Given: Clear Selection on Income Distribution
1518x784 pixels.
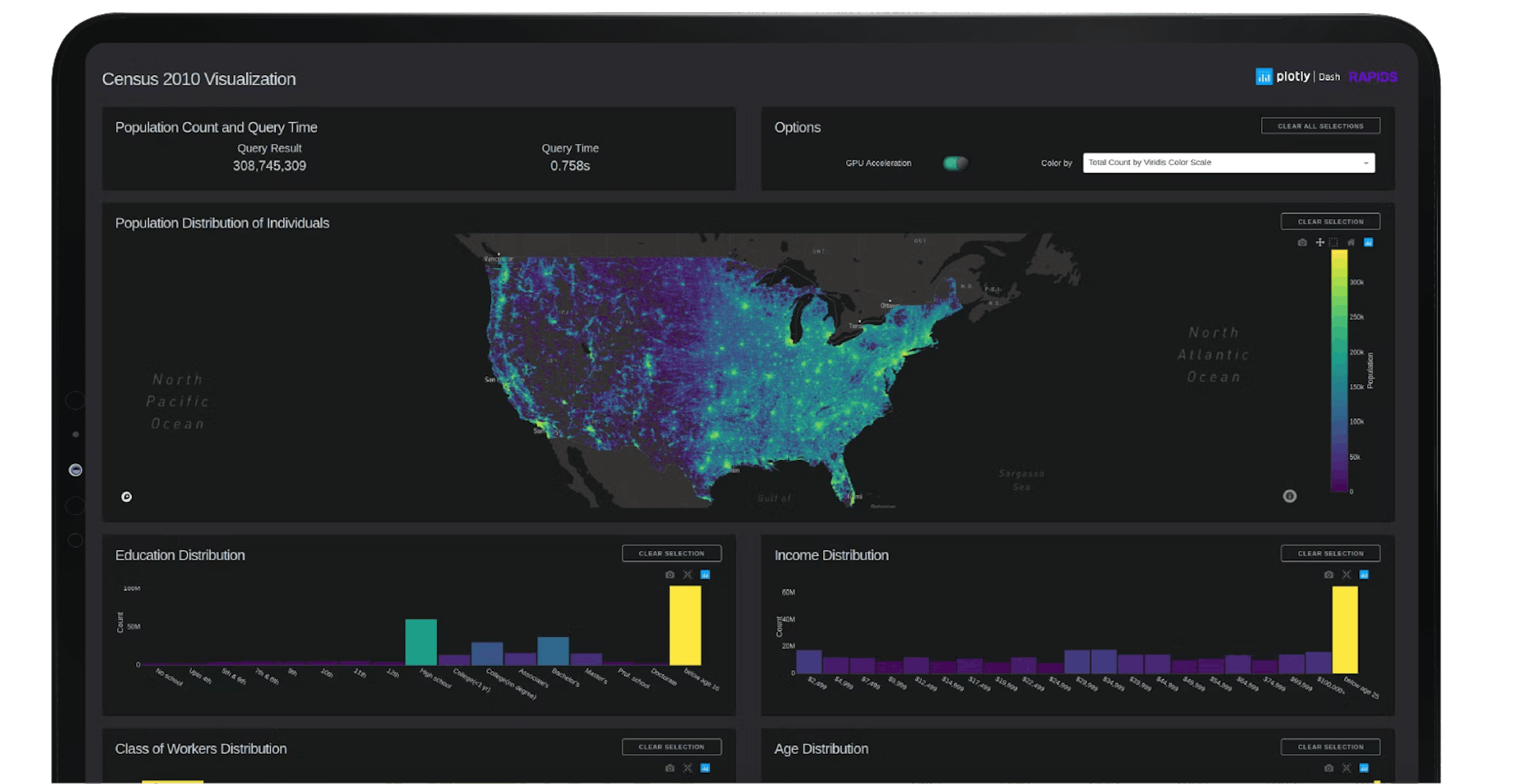Looking at the screenshot, I should [x=1330, y=552].
